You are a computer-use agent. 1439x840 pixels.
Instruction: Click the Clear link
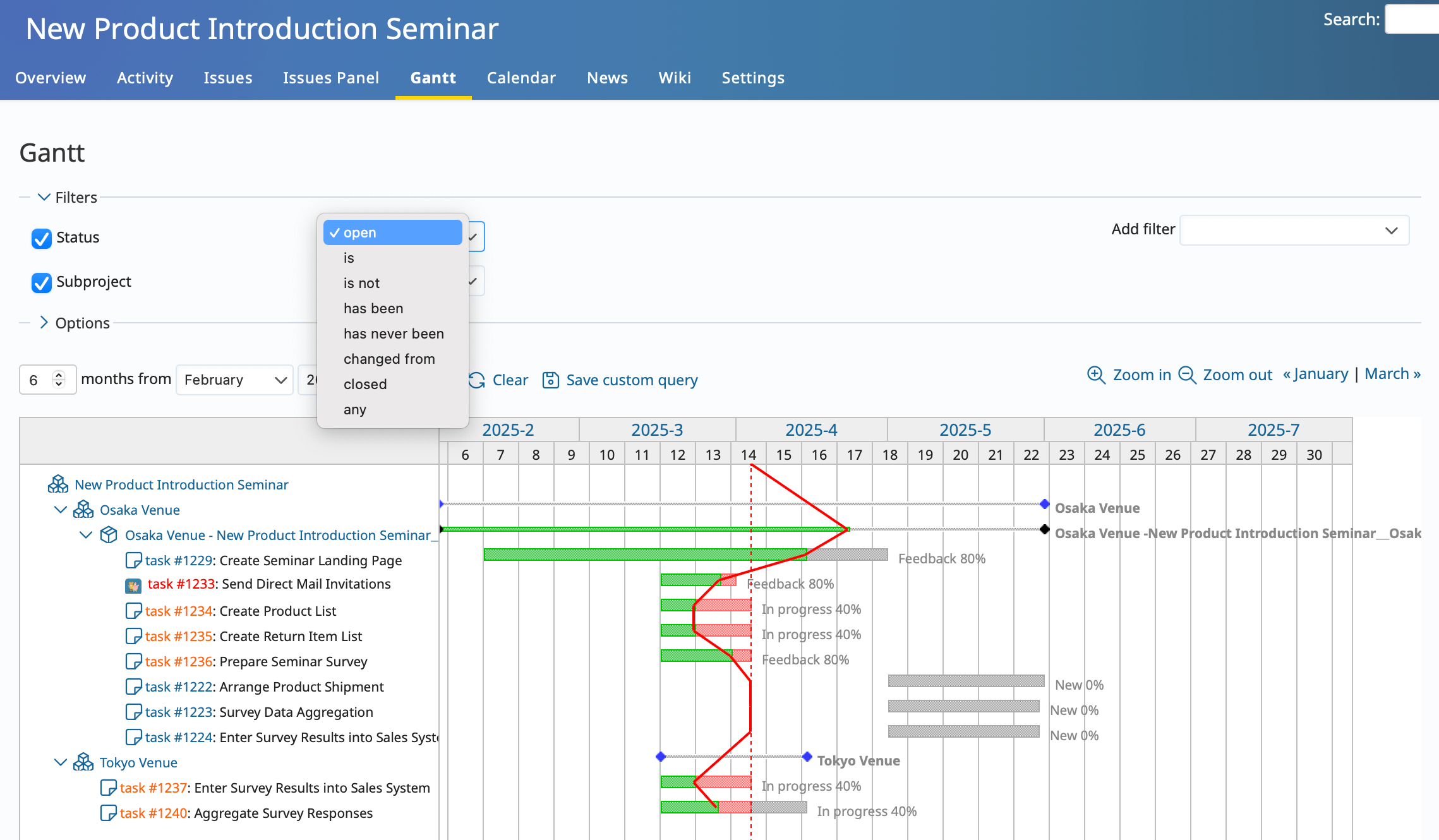click(510, 380)
